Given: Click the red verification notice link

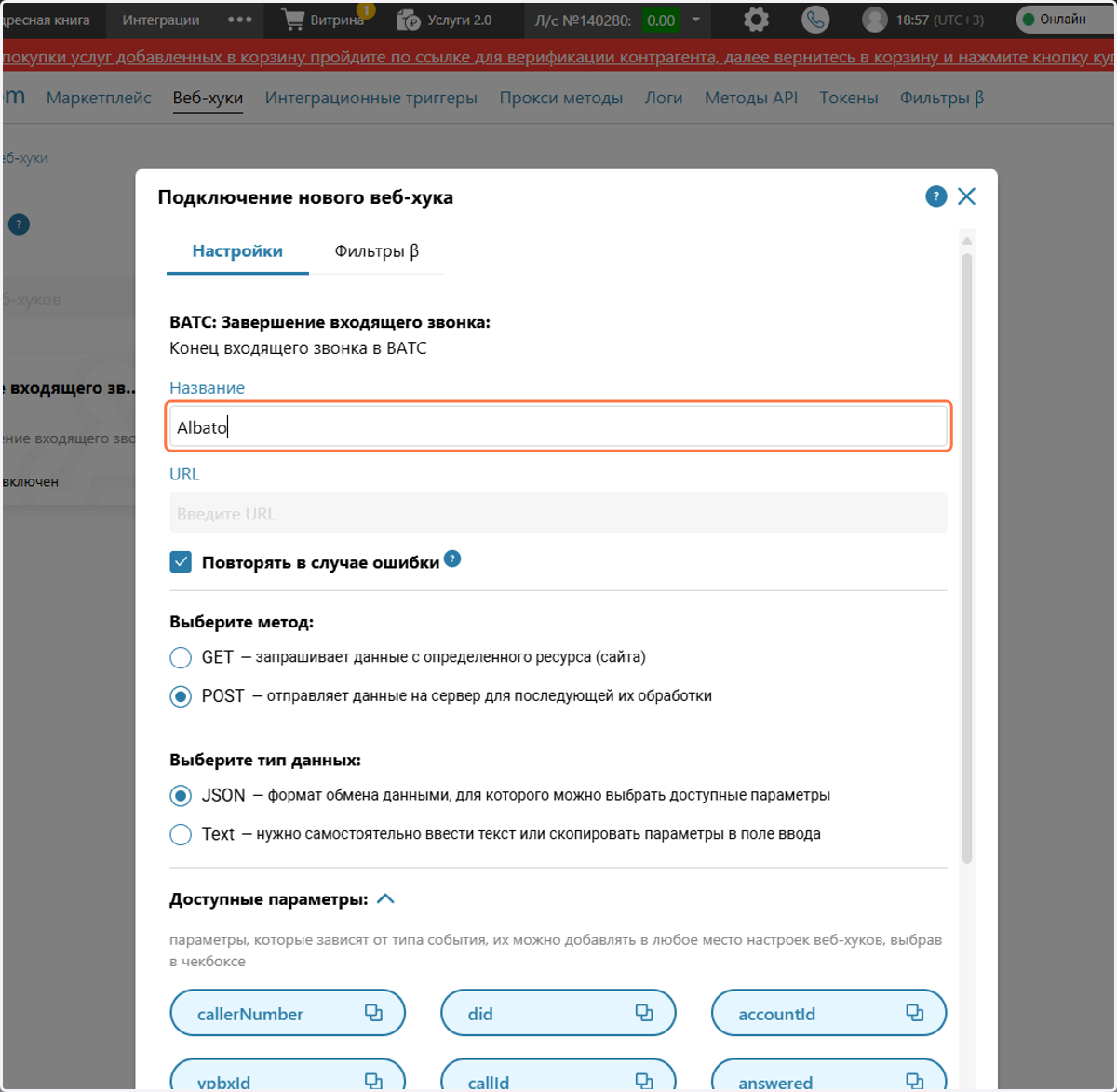Looking at the screenshot, I should tap(558, 57).
